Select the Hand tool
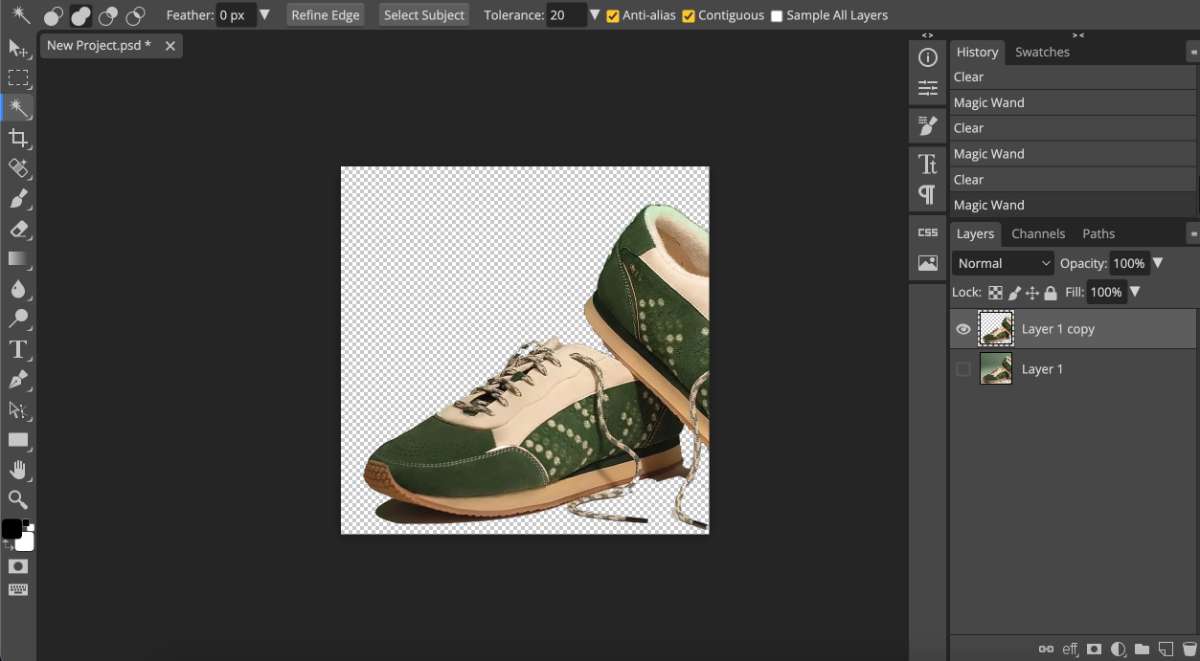The height and width of the screenshot is (661, 1200). coord(18,469)
